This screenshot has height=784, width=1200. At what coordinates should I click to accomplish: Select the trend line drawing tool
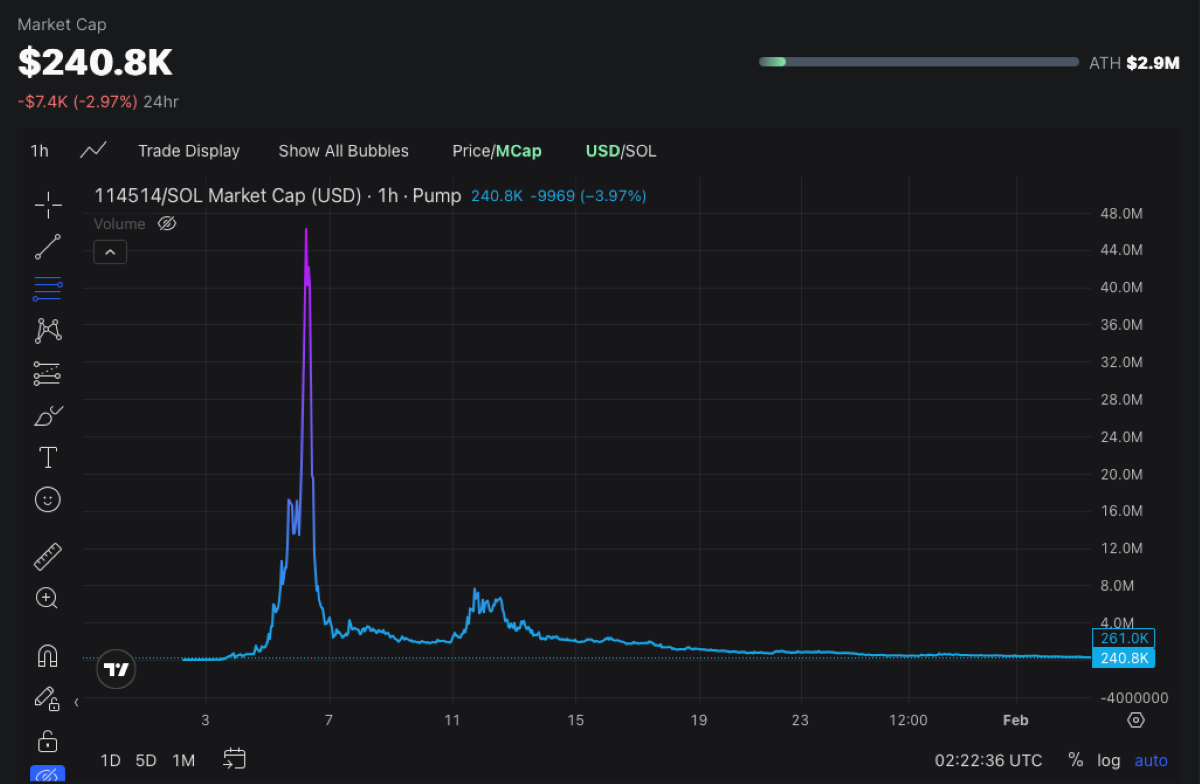(47, 247)
